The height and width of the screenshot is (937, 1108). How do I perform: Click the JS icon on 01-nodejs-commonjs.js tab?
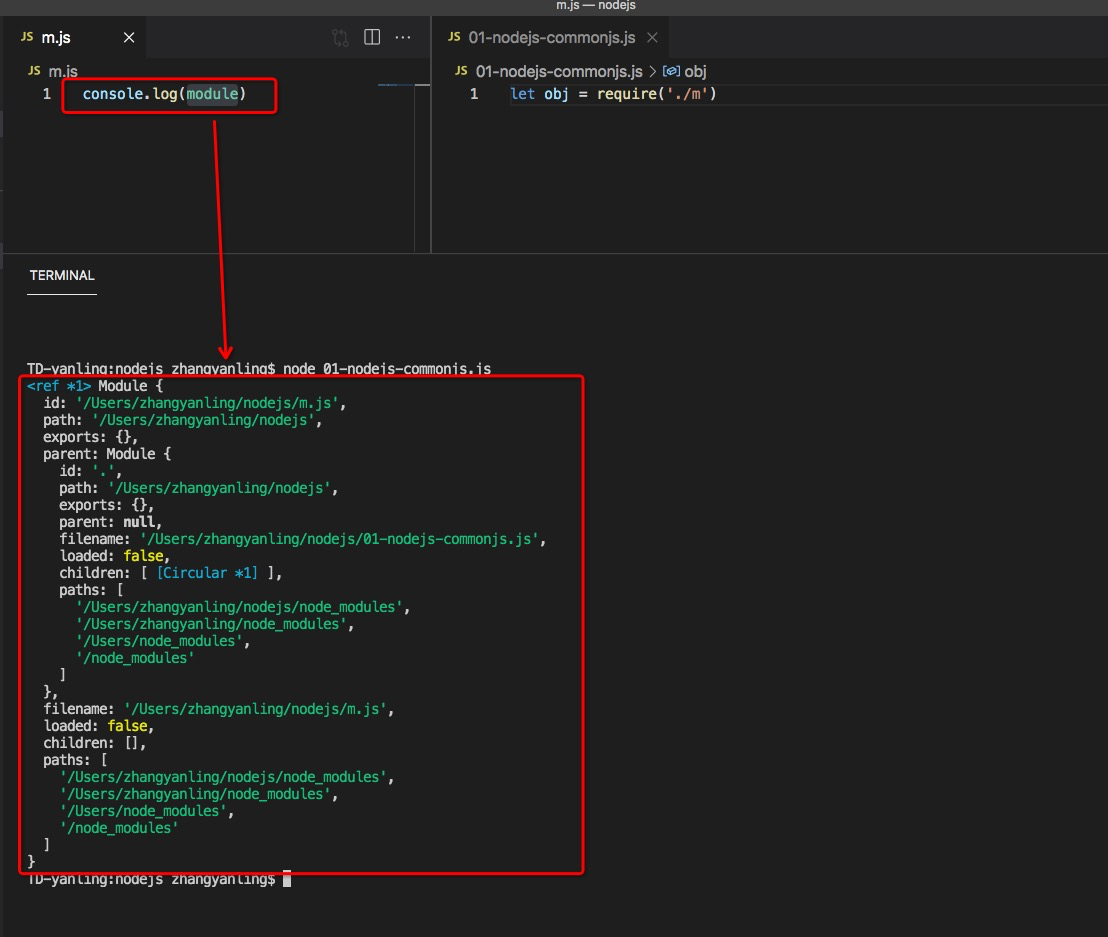pos(454,37)
